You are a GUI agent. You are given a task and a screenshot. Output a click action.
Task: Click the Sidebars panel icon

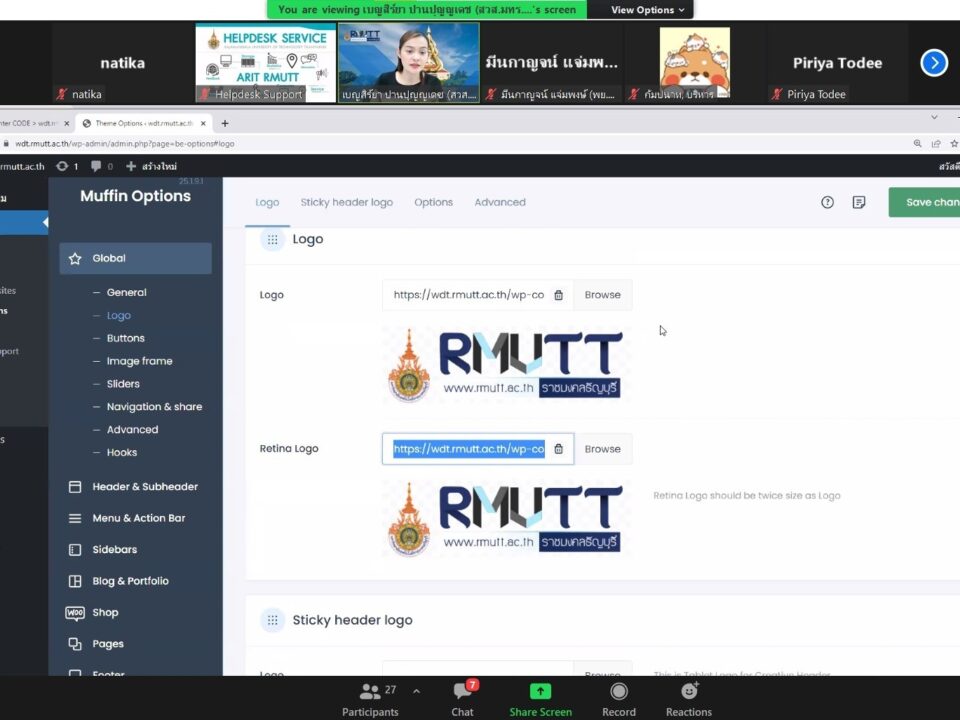pyautogui.click(x=75, y=550)
